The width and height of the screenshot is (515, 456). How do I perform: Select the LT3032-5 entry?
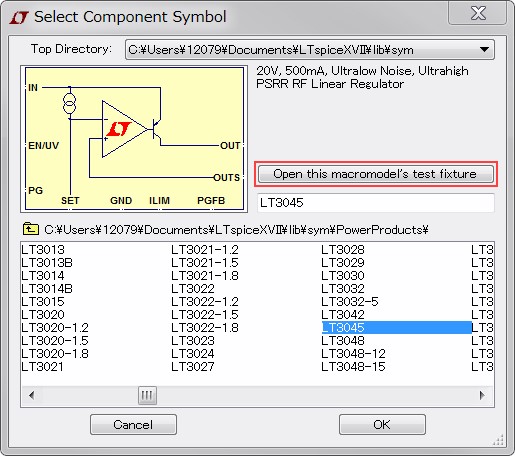(350, 302)
